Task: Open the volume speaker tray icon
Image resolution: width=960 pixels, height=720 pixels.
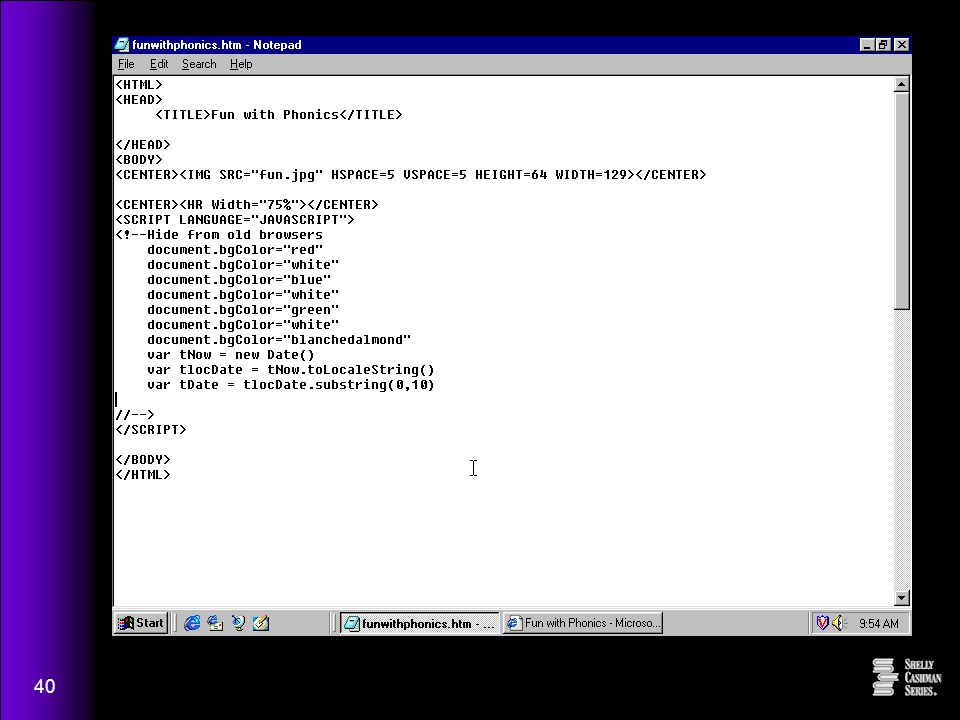Action: pyautogui.click(x=839, y=623)
